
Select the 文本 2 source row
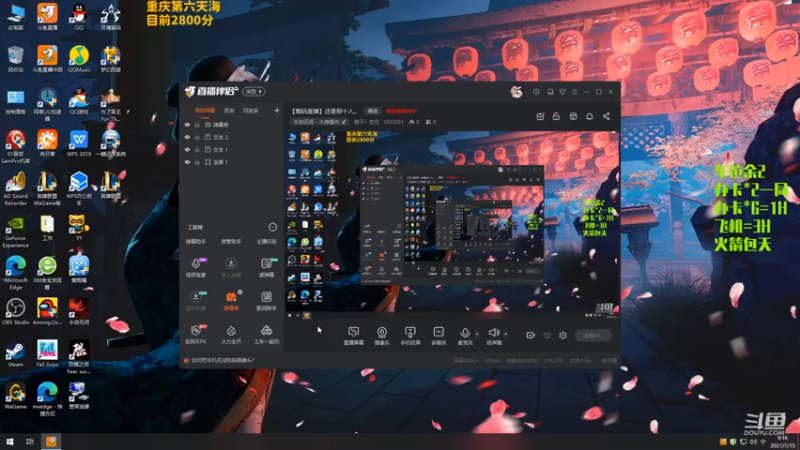point(232,137)
